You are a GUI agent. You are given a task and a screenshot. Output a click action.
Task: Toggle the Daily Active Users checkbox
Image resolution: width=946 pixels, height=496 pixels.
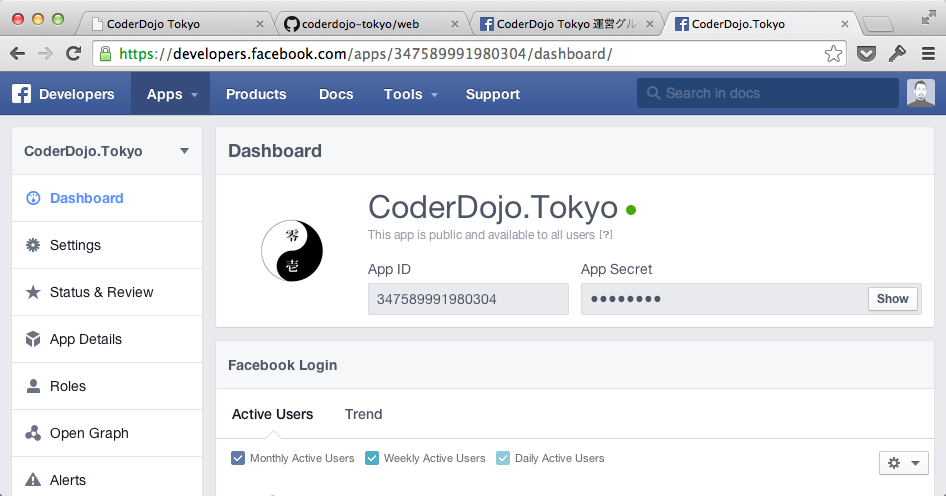tap(503, 458)
